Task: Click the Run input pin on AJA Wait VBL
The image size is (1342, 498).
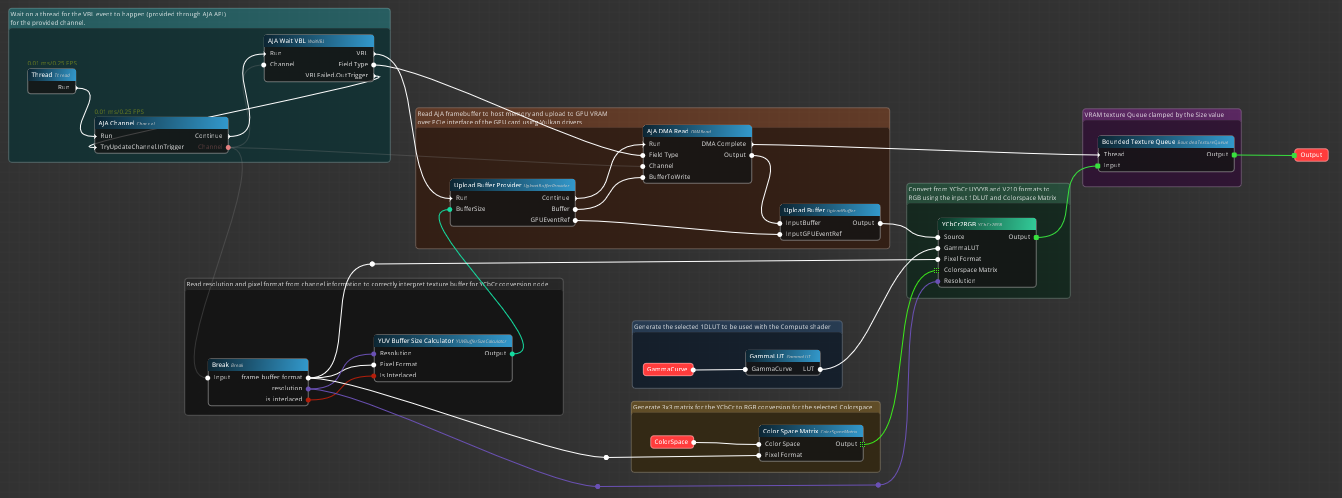Action: (x=264, y=52)
